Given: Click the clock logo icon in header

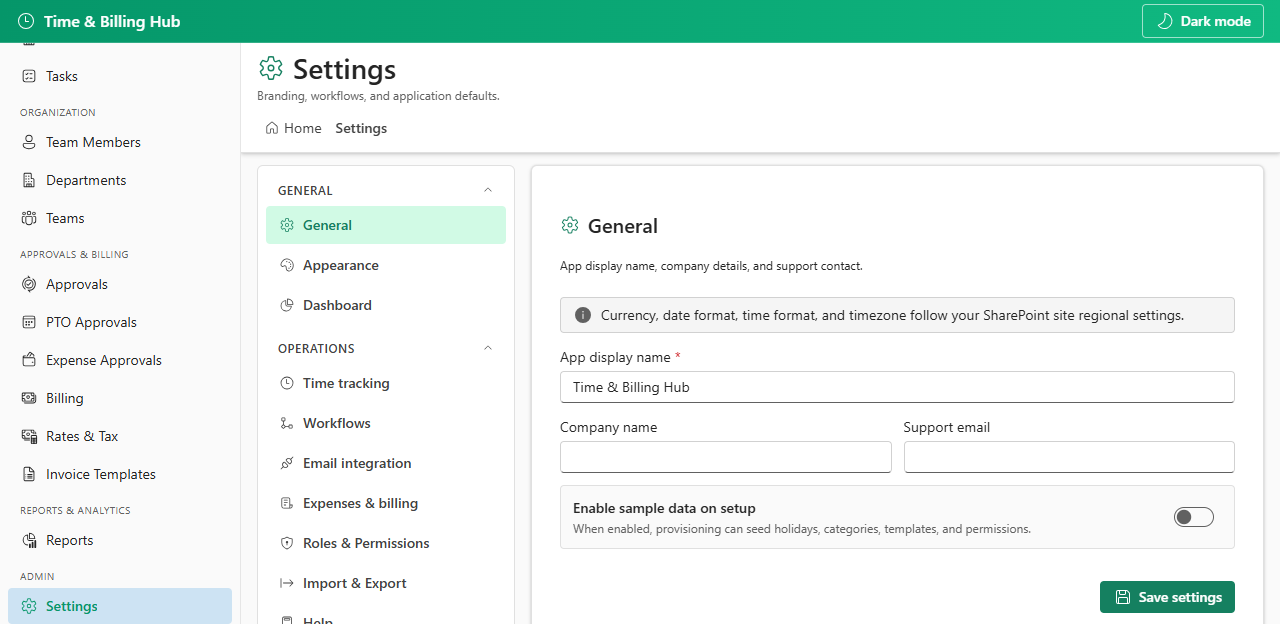Looking at the screenshot, I should click(26, 21).
